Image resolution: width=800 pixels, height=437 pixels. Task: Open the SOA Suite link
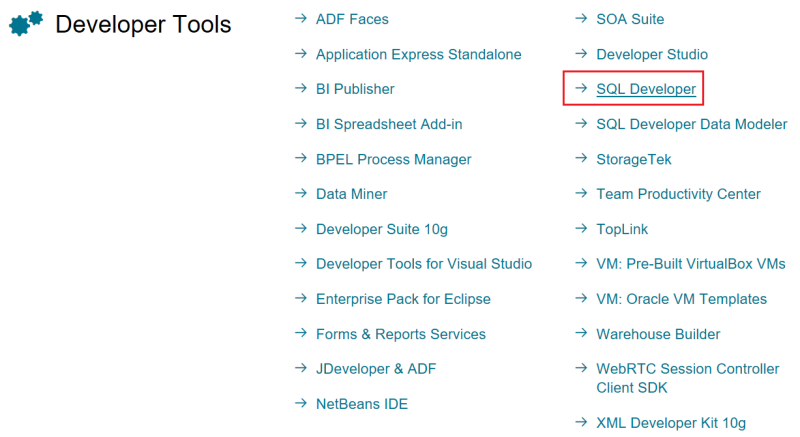[x=630, y=19]
